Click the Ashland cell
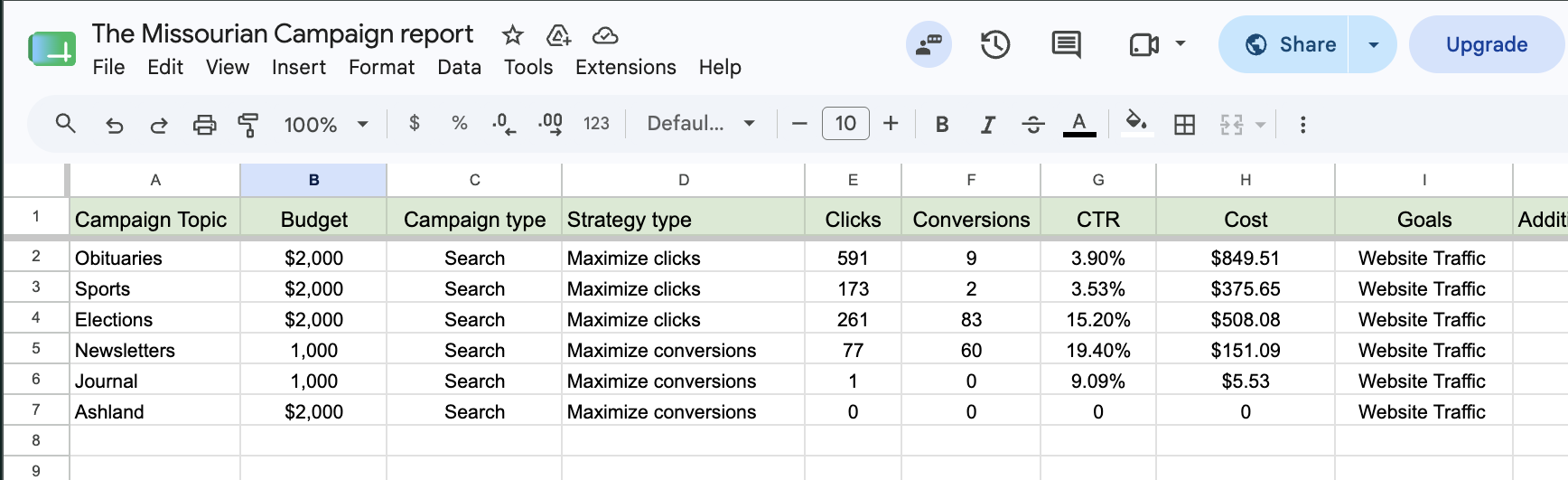This screenshot has height=480, width=1568. (155, 411)
